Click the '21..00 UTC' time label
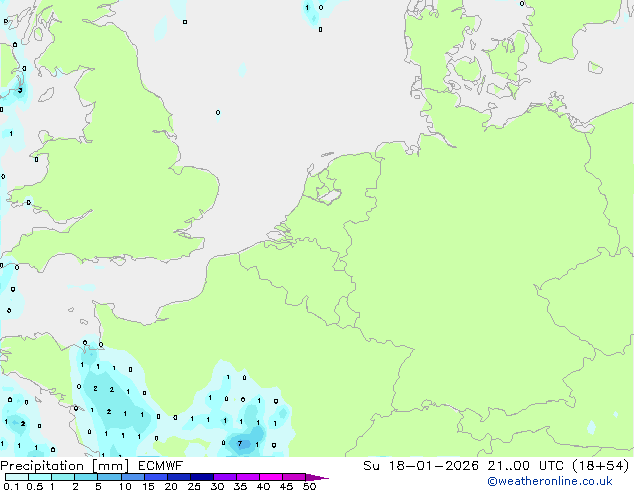 525,466
